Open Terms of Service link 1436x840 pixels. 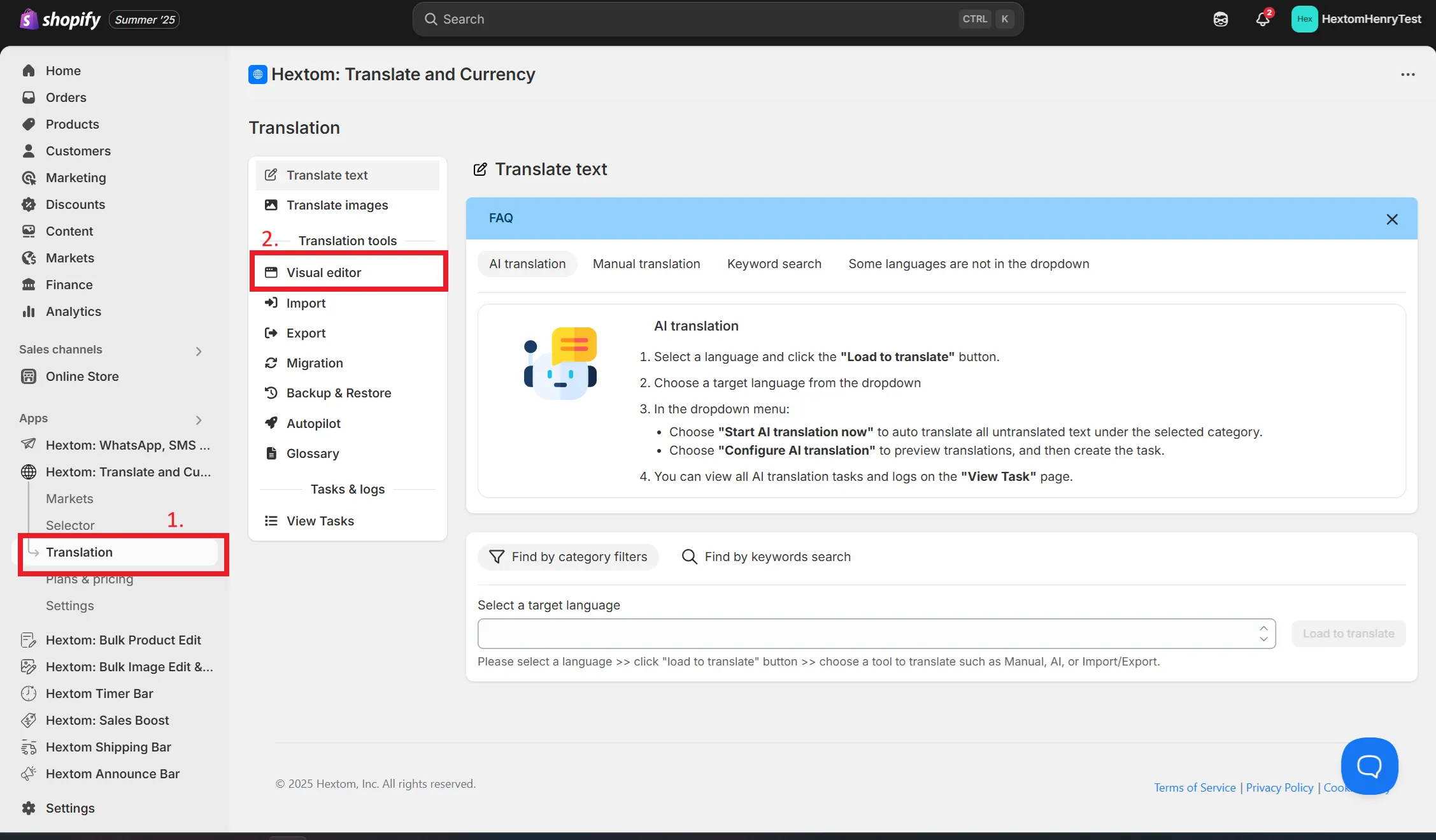(x=1195, y=788)
